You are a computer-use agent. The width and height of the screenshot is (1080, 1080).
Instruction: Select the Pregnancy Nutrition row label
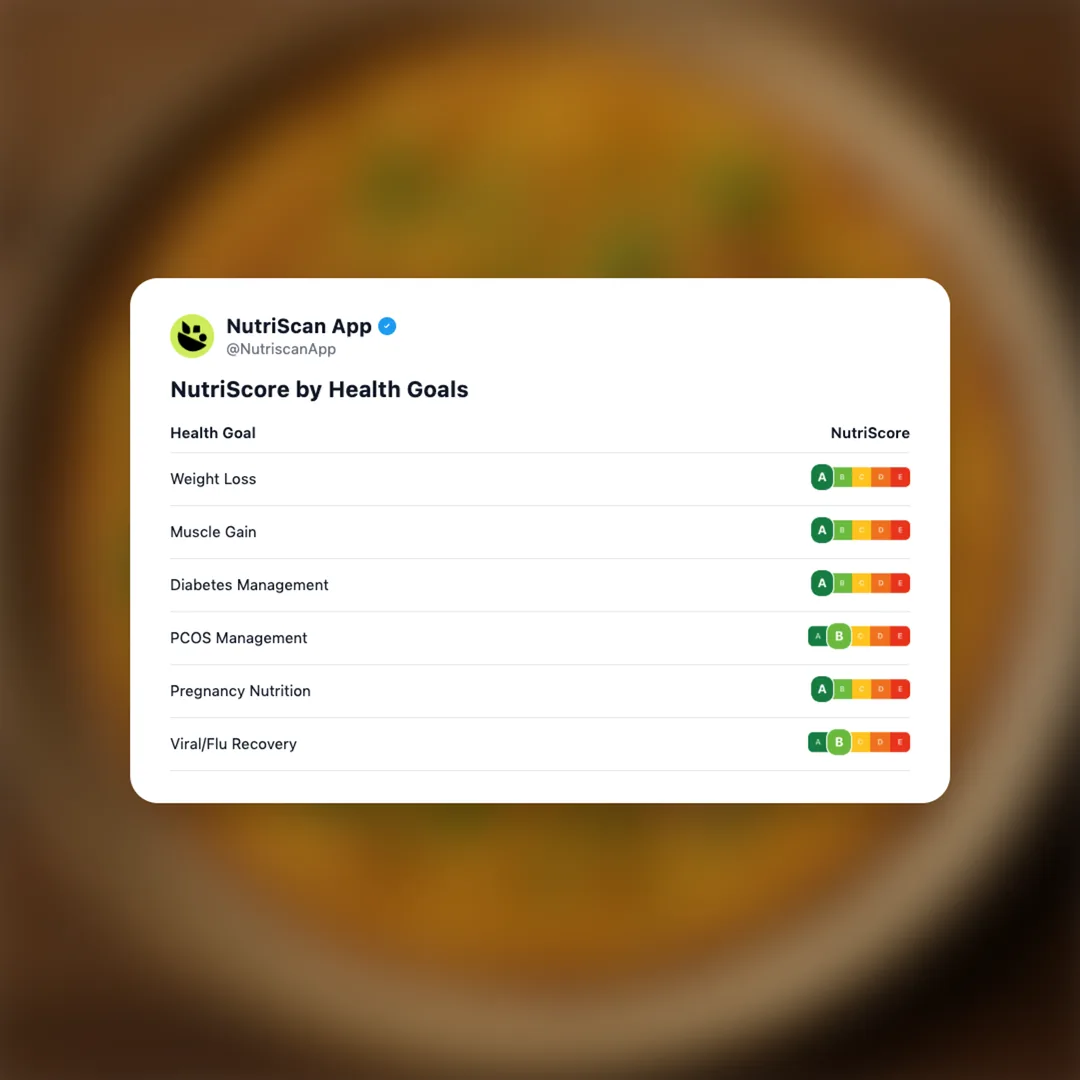240,691
